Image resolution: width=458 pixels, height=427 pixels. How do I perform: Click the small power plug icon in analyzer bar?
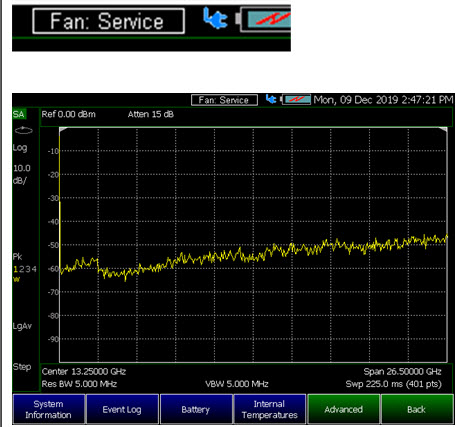(271, 99)
